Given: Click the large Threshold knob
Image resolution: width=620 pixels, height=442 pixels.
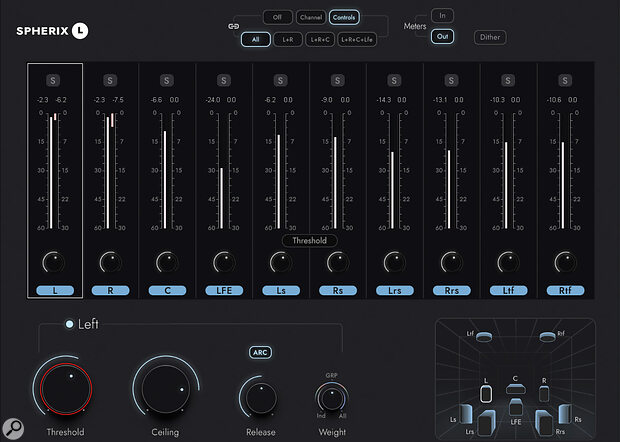Looking at the screenshot, I should pyautogui.click(x=66, y=389).
